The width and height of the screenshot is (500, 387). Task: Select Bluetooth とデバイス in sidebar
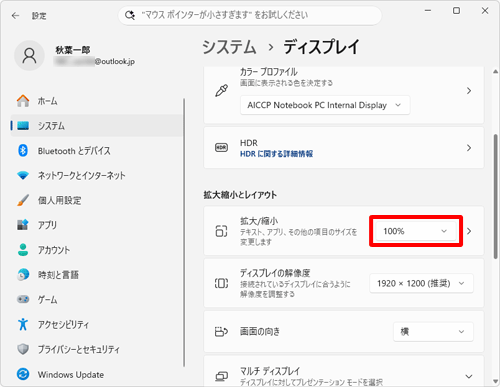pyautogui.click(x=97, y=151)
